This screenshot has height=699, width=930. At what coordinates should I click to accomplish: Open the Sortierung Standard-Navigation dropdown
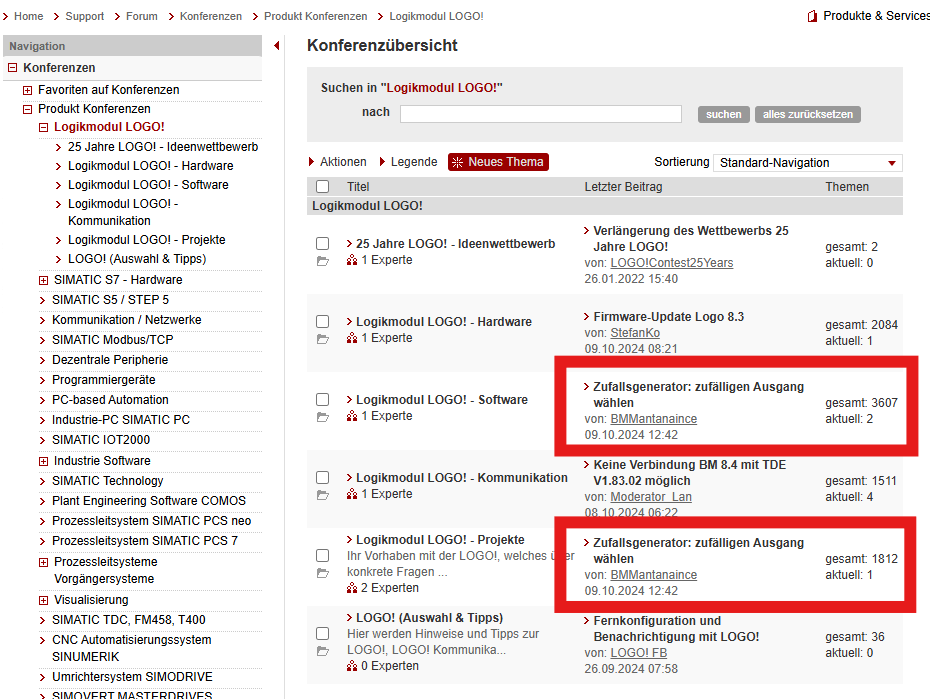click(807, 163)
